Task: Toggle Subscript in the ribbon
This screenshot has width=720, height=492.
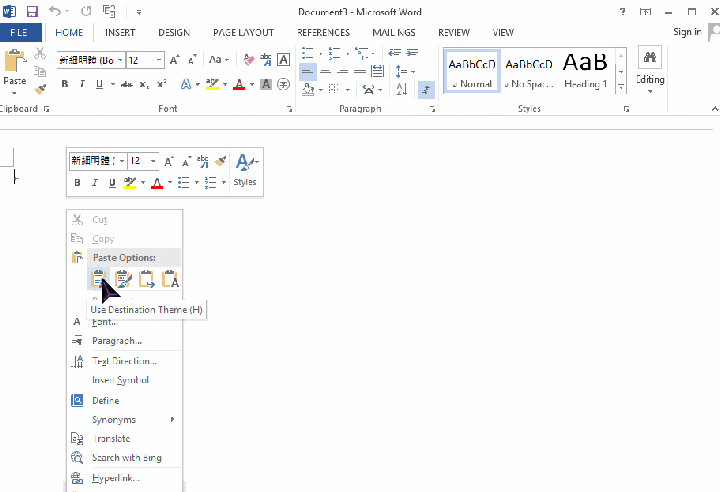Action: pos(144,85)
